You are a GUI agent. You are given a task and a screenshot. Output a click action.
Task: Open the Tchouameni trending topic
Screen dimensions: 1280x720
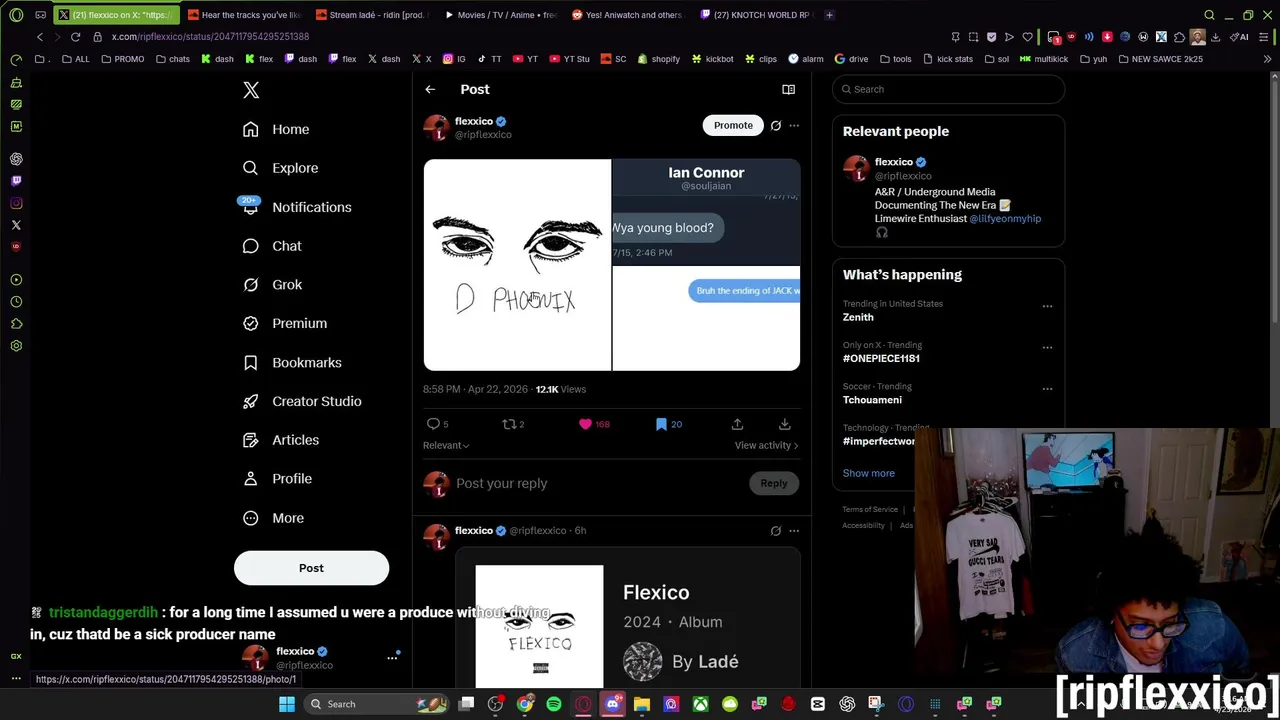tap(872, 400)
